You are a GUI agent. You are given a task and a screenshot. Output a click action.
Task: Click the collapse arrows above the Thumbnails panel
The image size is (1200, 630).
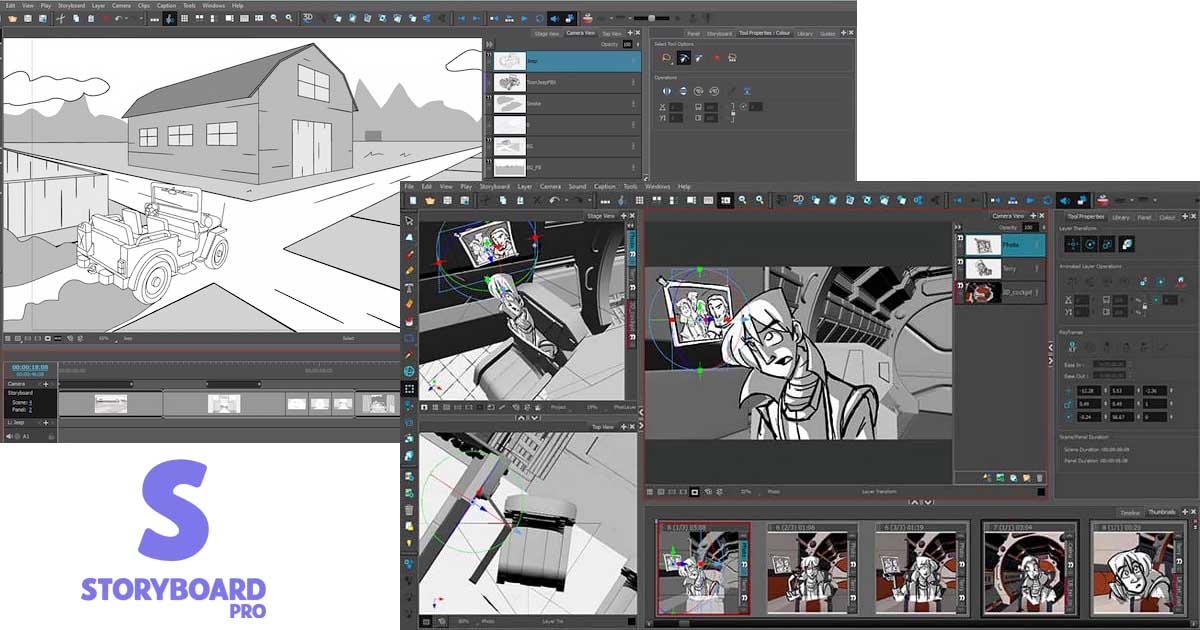[x=922, y=502]
